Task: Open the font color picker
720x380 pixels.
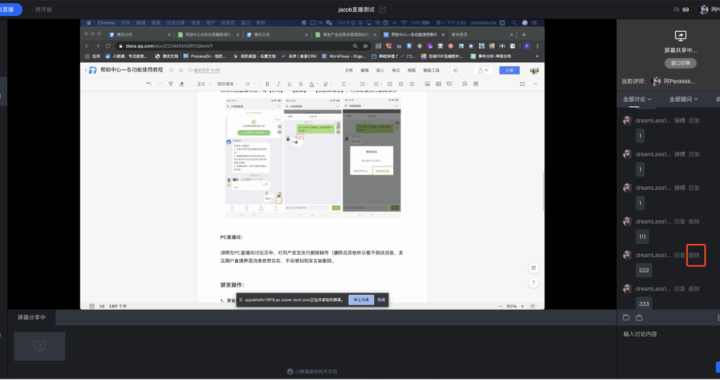Action: pyautogui.click(x=312, y=84)
